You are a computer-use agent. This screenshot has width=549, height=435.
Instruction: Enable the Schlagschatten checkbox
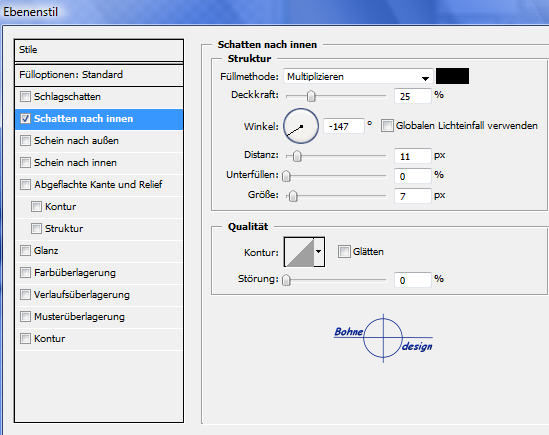coord(25,96)
